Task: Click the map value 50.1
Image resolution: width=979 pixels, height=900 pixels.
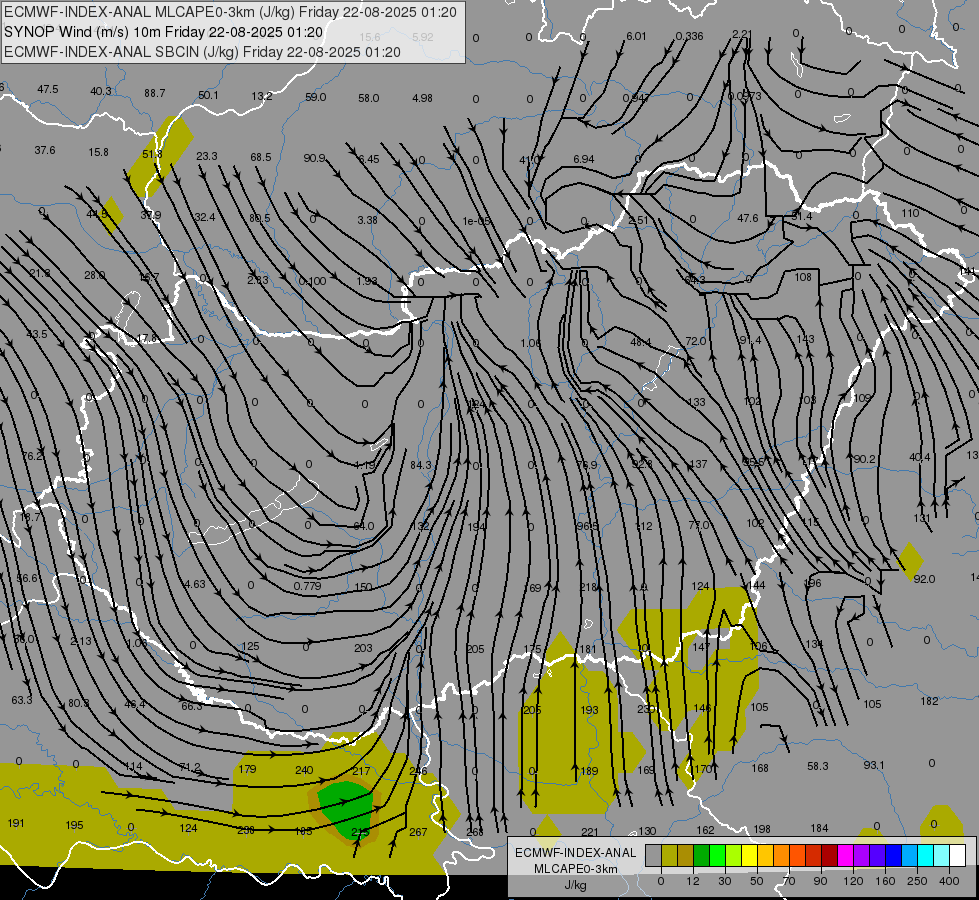Action: pos(208,95)
